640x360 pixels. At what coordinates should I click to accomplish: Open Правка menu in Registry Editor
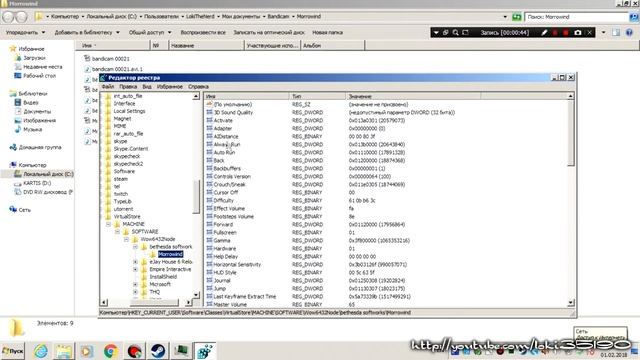[128, 87]
